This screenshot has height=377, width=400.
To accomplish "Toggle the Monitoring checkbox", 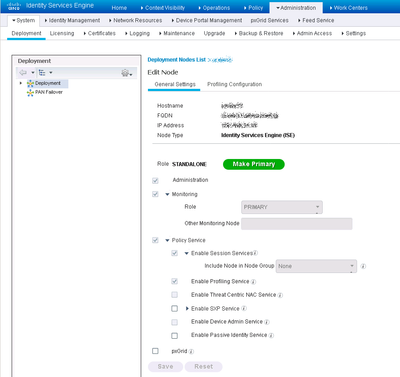I will [x=155, y=194].
